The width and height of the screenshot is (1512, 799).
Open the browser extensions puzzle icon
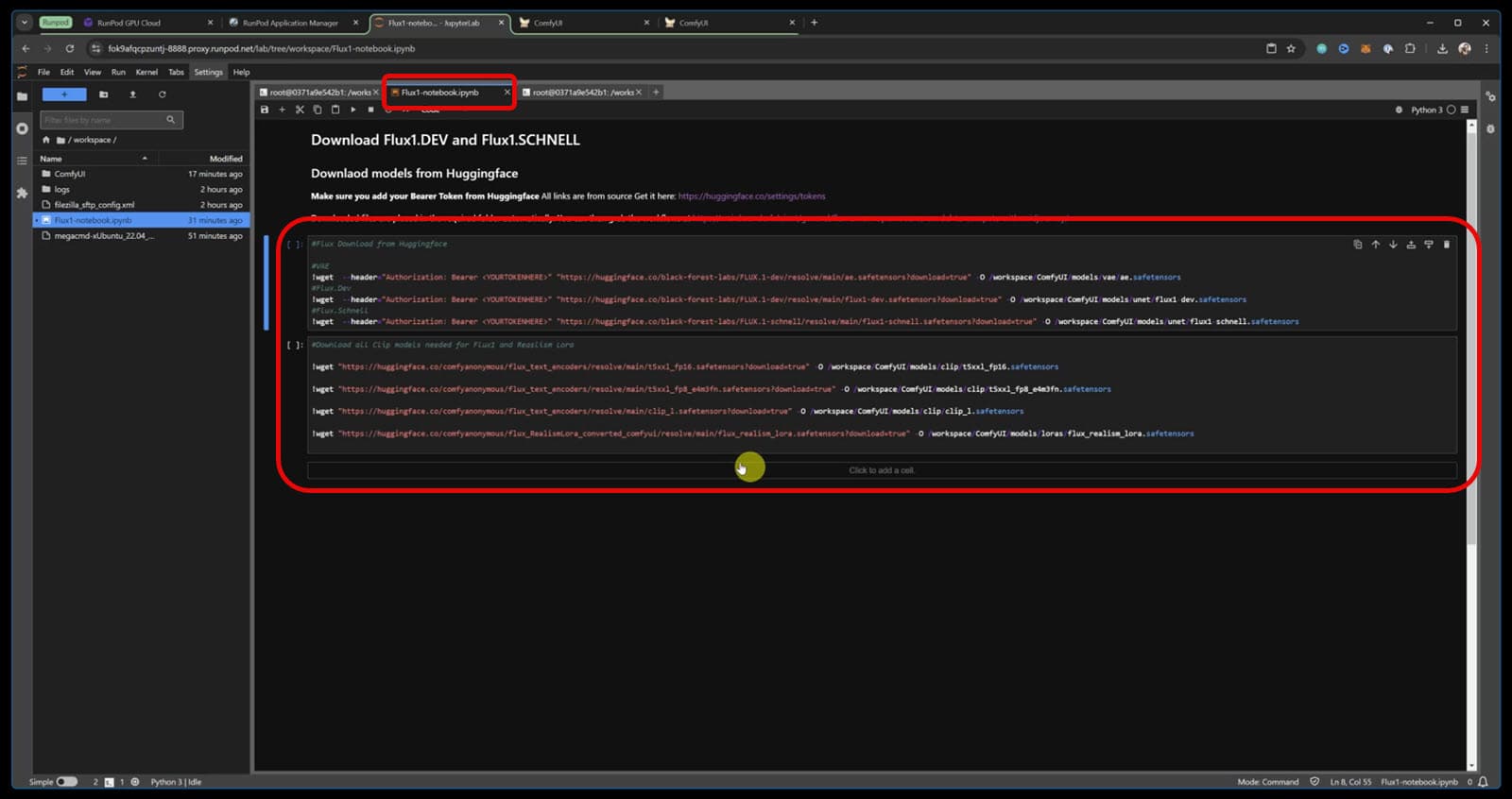pyautogui.click(x=1410, y=48)
